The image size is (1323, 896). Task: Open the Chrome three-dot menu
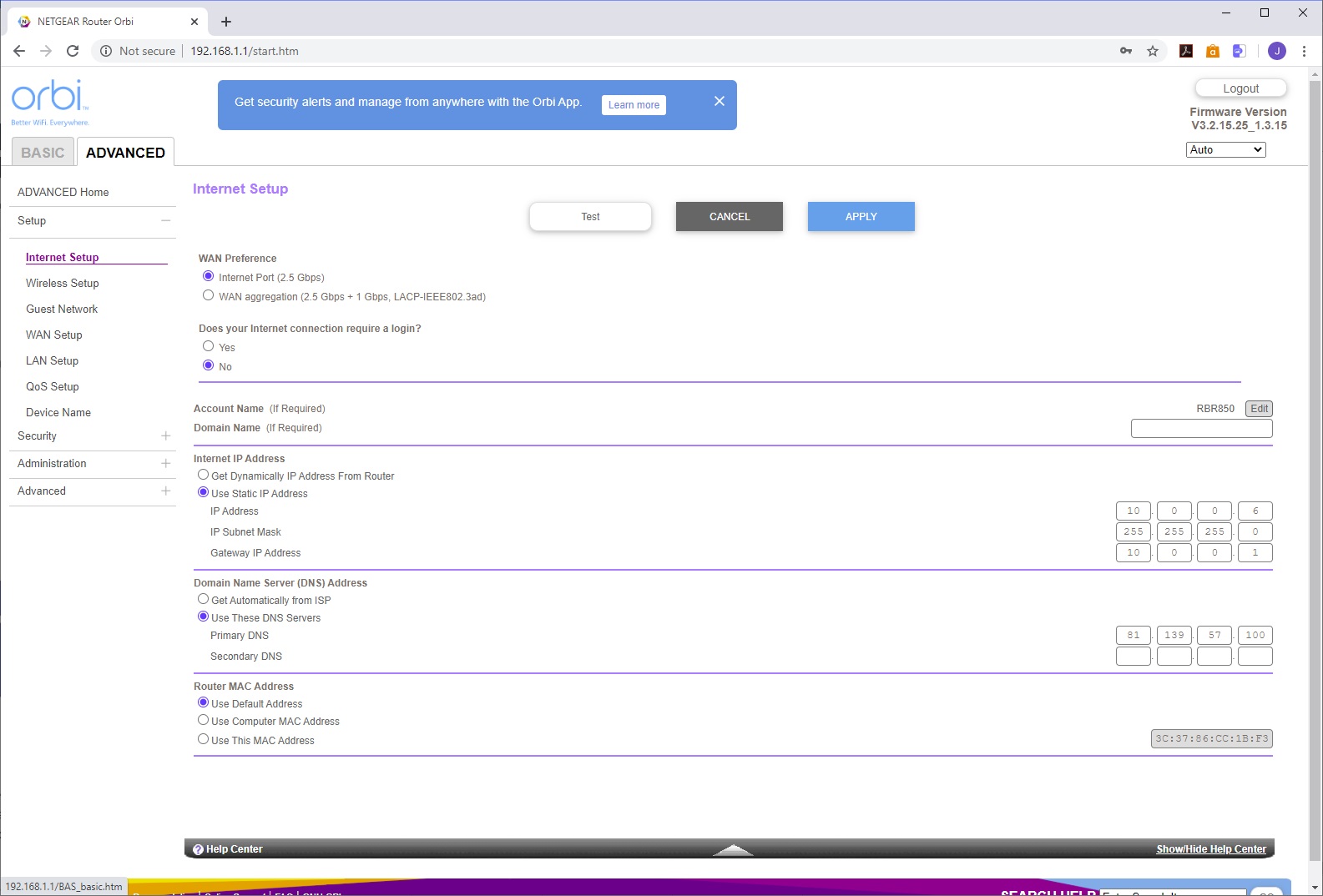[x=1304, y=51]
